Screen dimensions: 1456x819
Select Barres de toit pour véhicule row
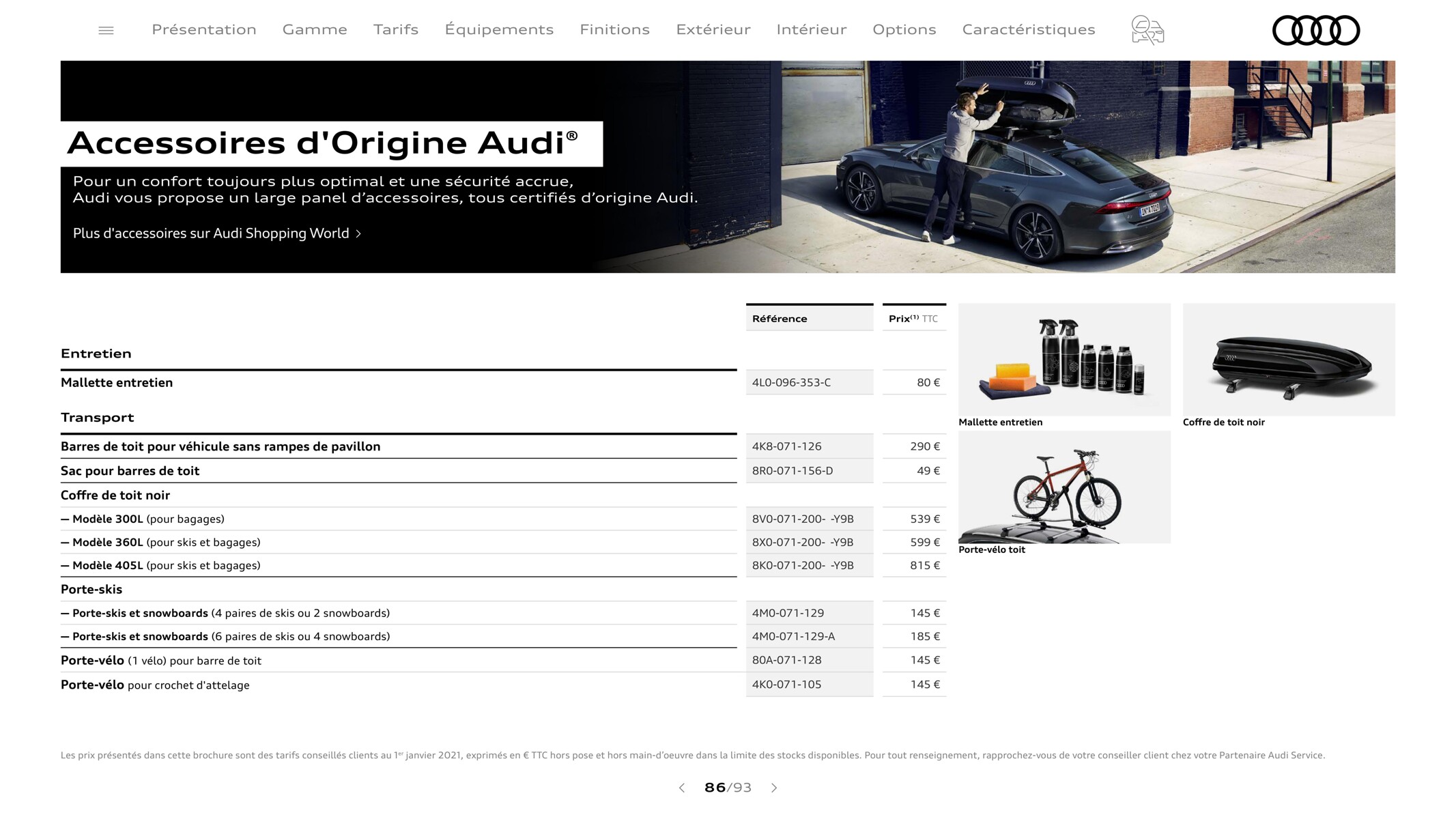399,446
